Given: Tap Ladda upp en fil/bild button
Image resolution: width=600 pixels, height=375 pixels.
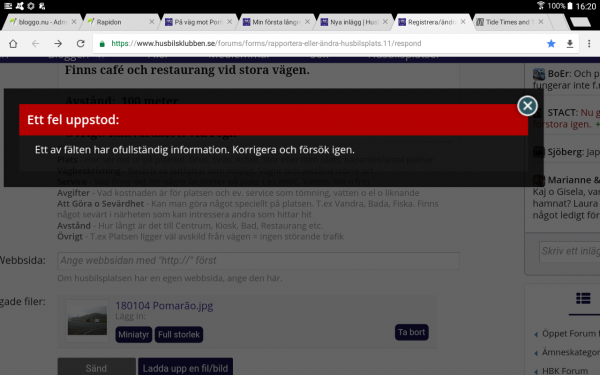Looking at the screenshot, I should point(185,367).
